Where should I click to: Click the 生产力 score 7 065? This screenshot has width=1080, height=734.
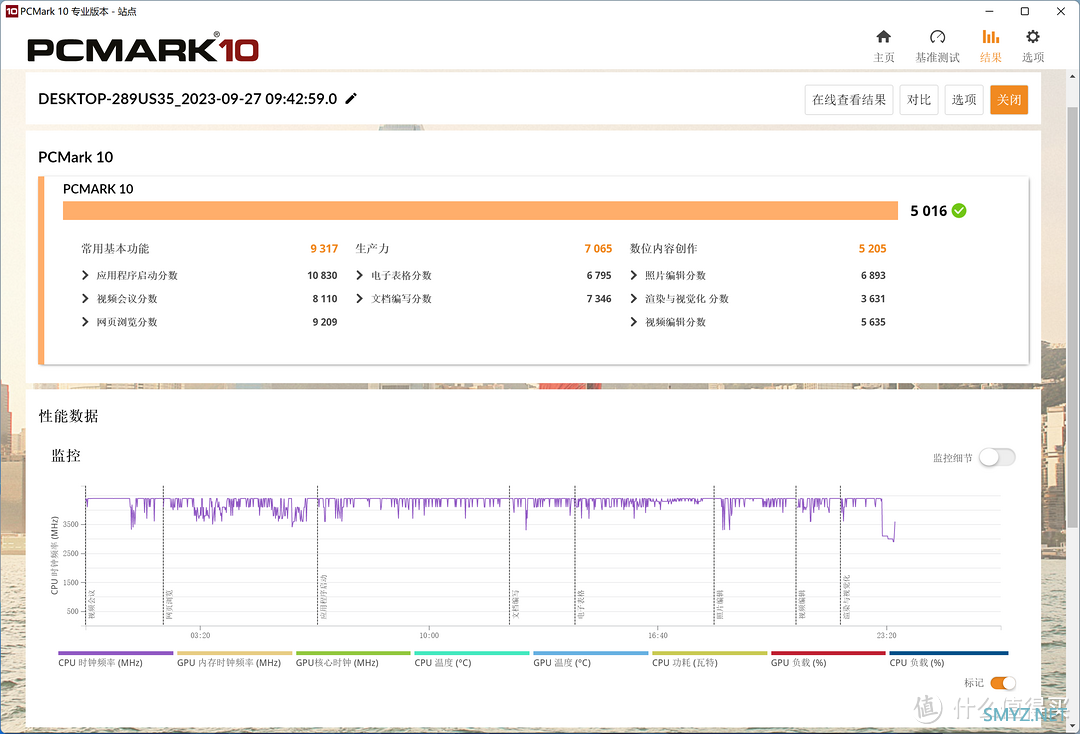tap(598, 249)
